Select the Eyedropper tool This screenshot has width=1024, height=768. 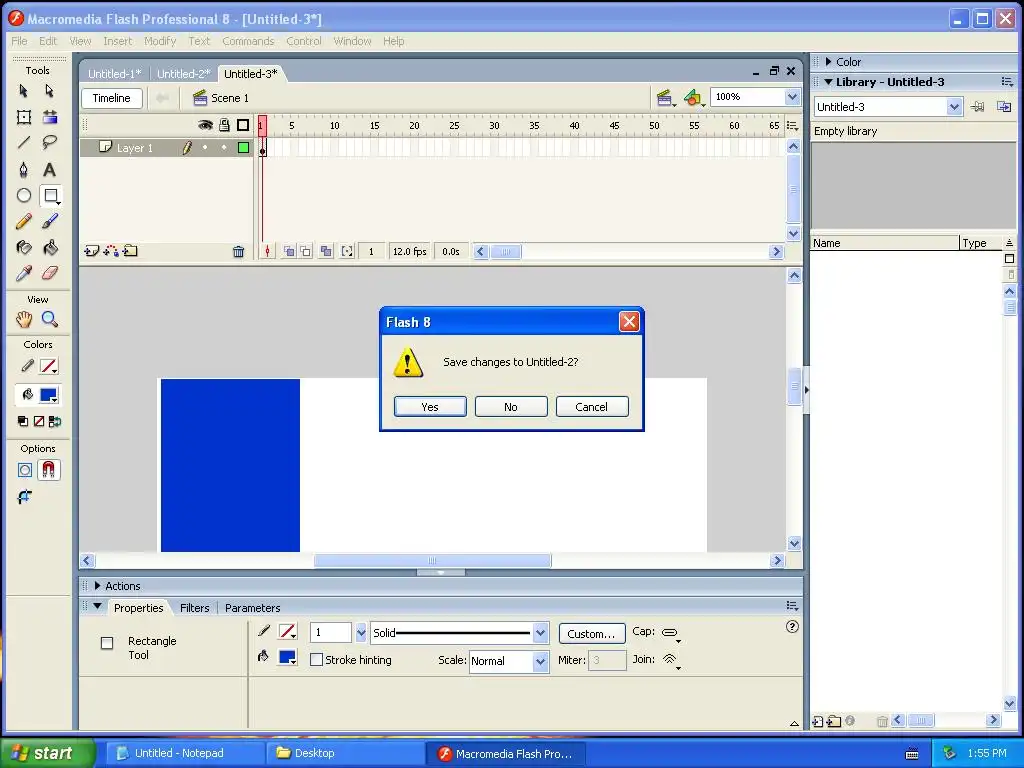pos(24,273)
